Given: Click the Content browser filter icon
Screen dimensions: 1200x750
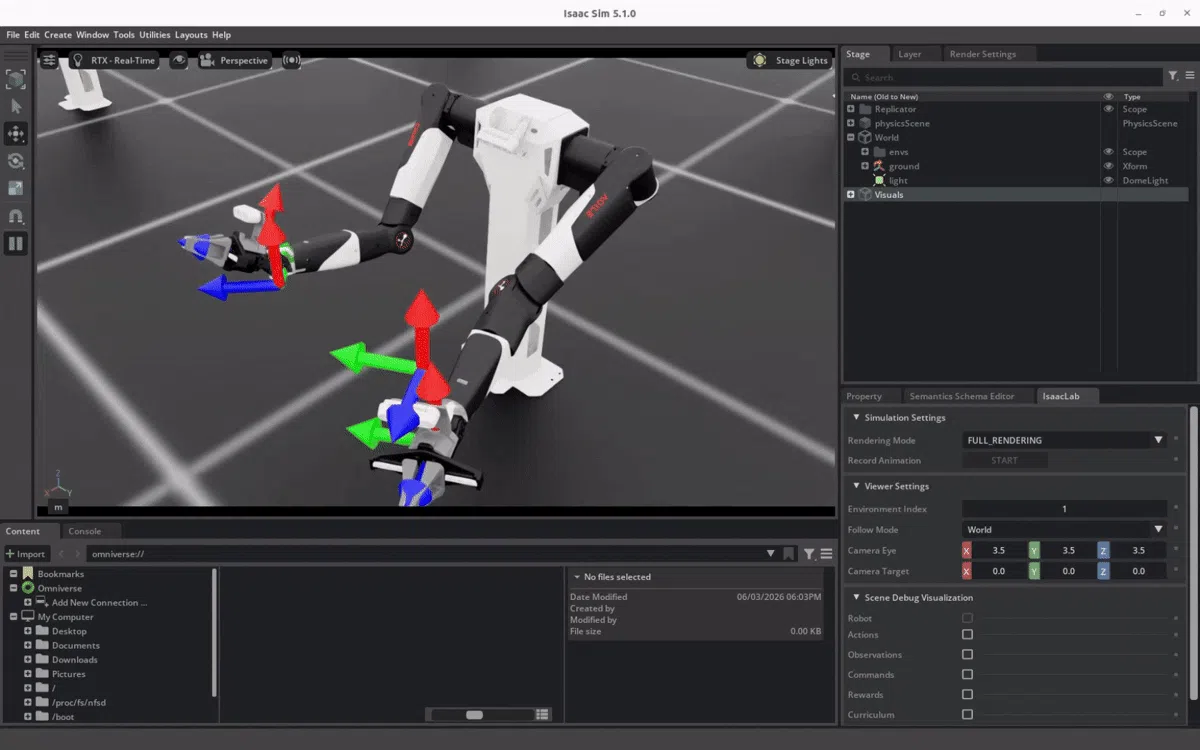Looking at the screenshot, I should (809, 553).
